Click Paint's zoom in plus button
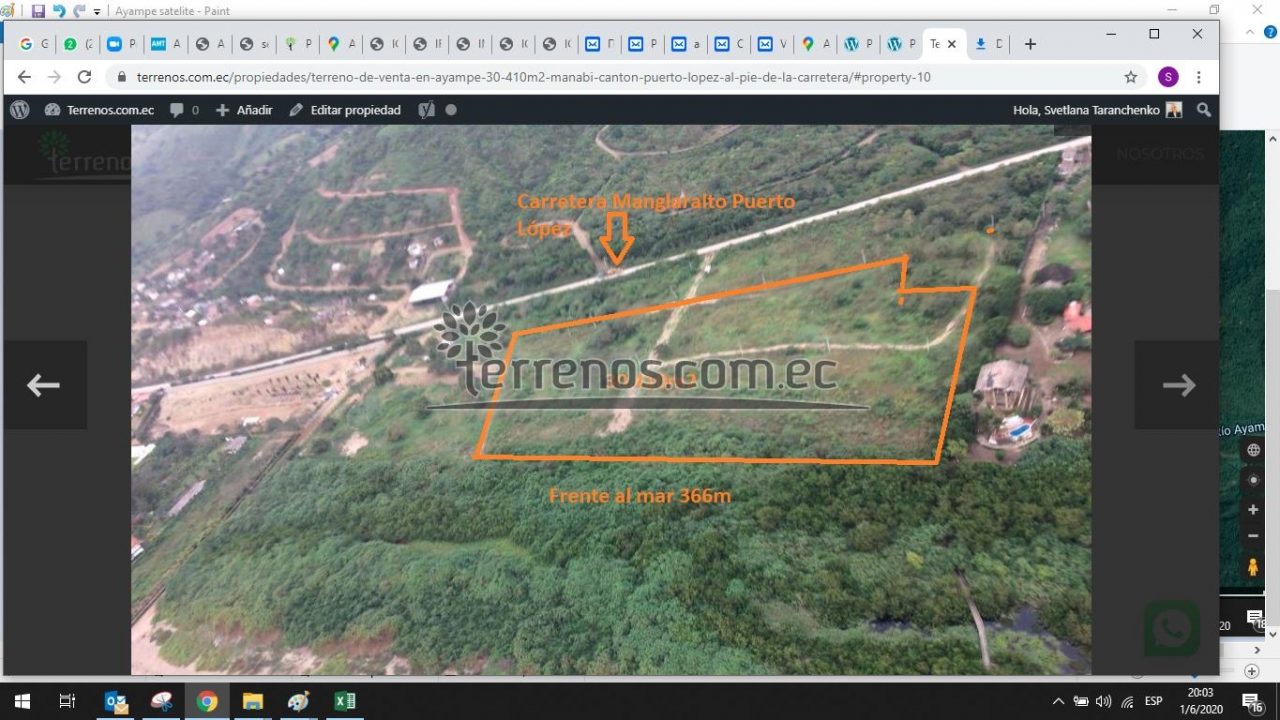The height and width of the screenshot is (720, 1280). (1251, 671)
